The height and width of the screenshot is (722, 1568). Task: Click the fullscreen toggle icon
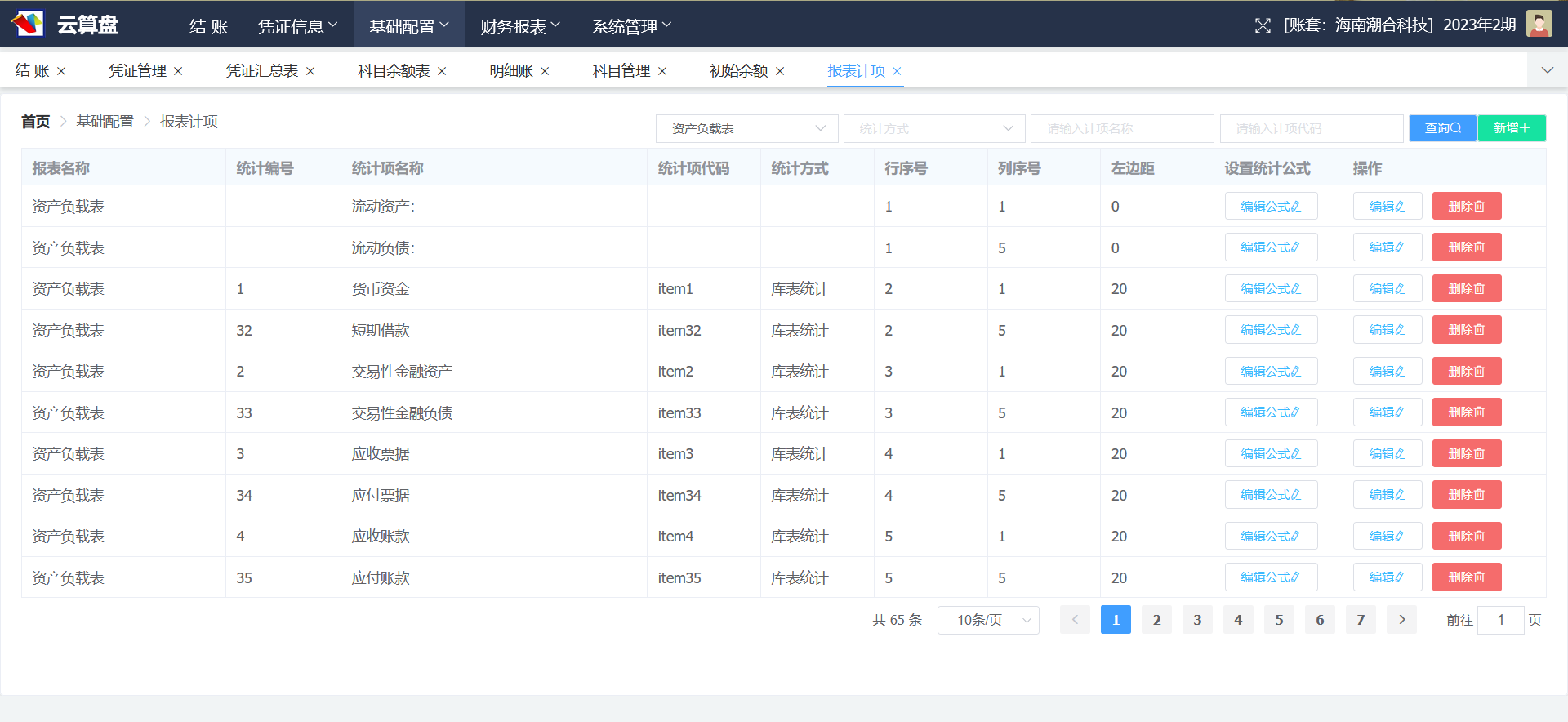click(x=1263, y=25)
